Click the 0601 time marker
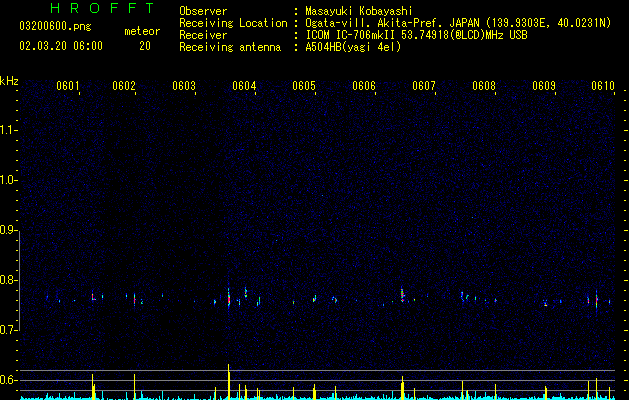 (67, 86)
